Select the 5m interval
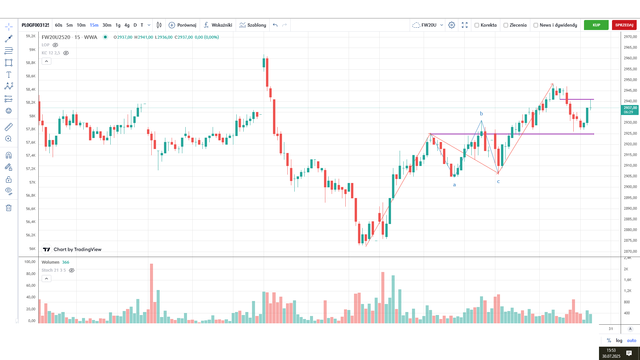 (70, 25)
